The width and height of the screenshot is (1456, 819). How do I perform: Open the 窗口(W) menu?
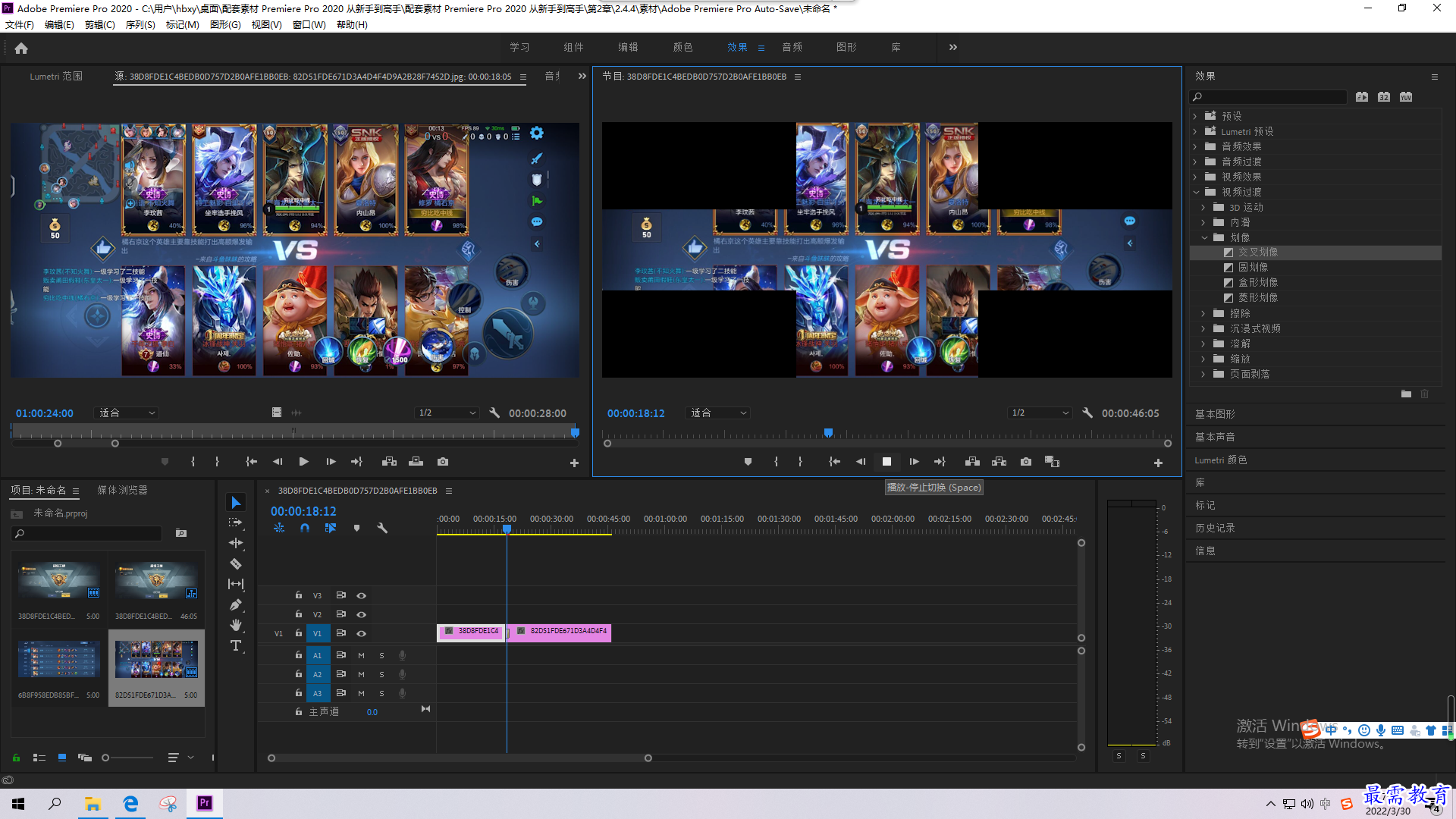[309, 25]
